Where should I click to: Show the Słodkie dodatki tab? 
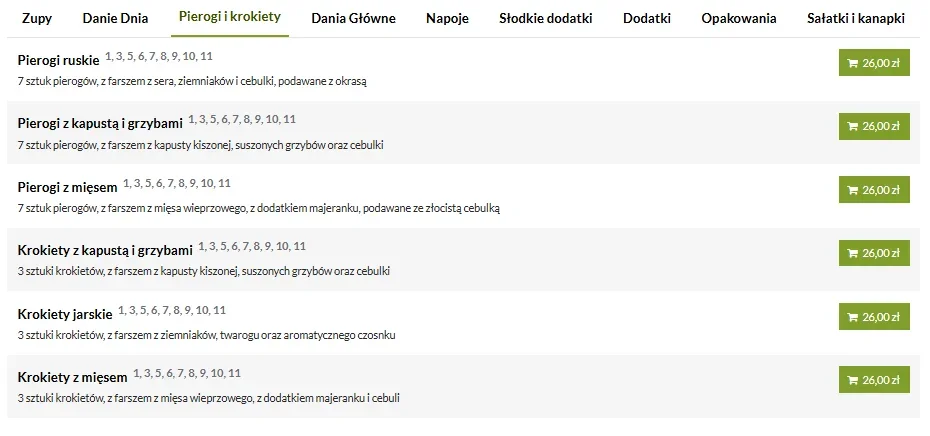[546, 18]
